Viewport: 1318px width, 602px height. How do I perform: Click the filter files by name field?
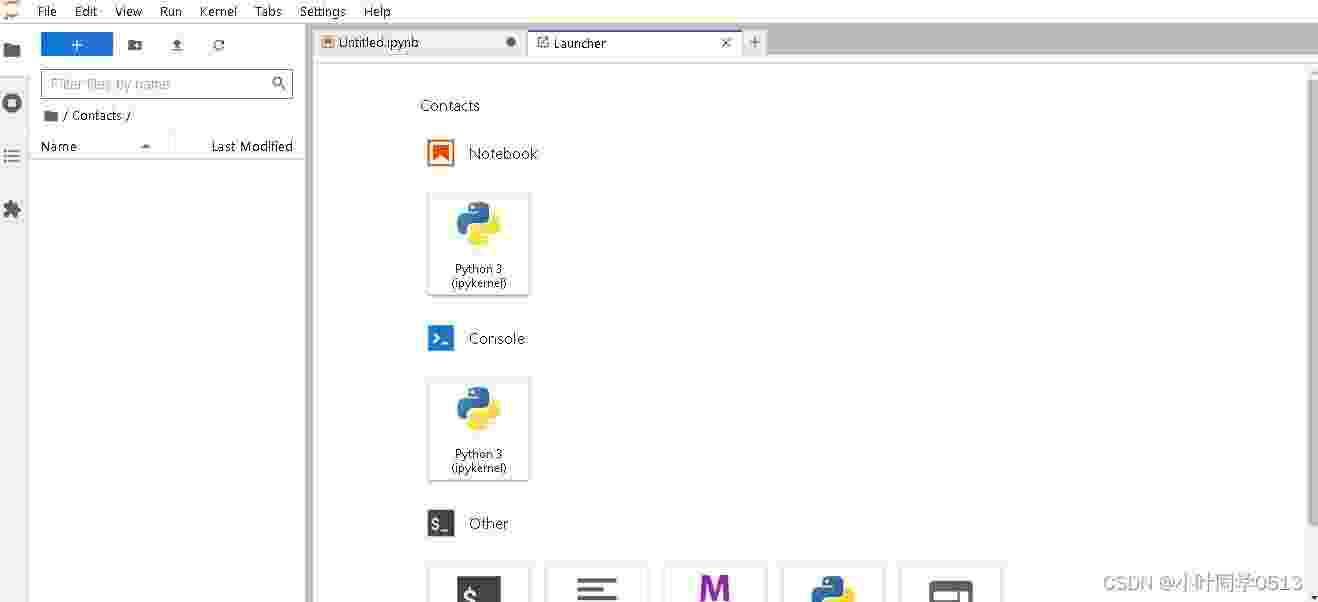point(166,84)
